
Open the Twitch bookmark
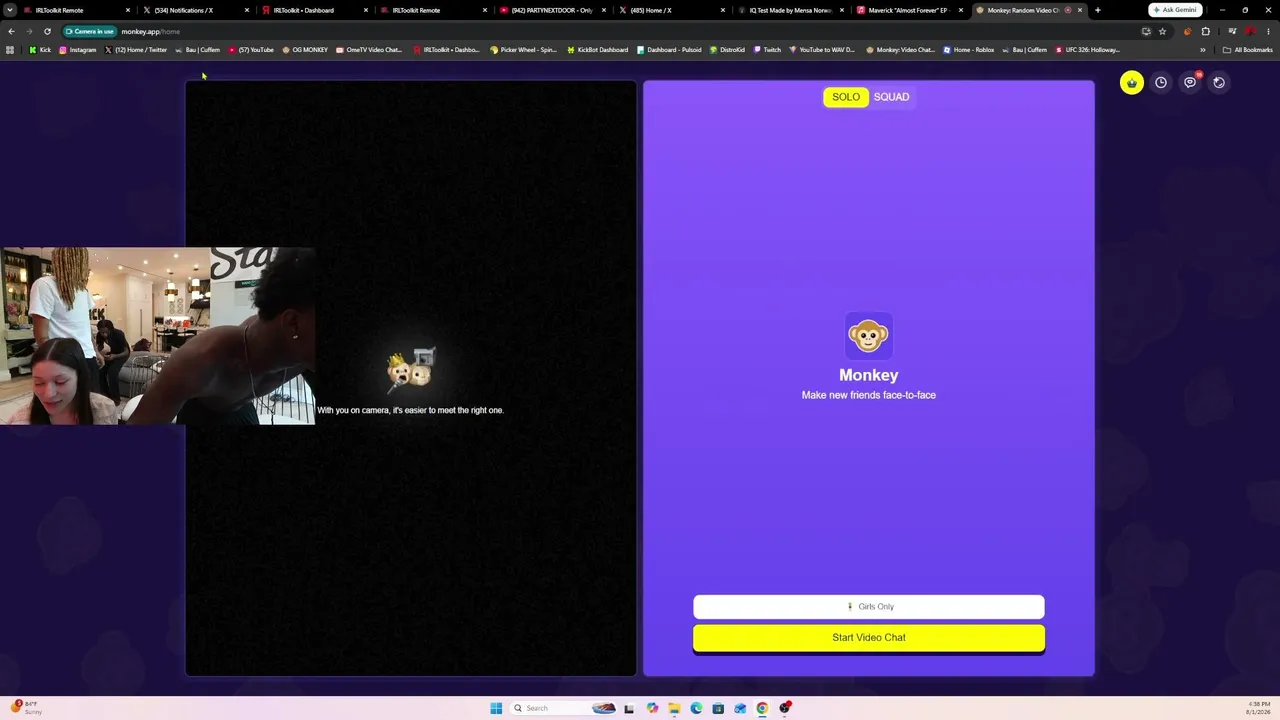click(767, 50)
